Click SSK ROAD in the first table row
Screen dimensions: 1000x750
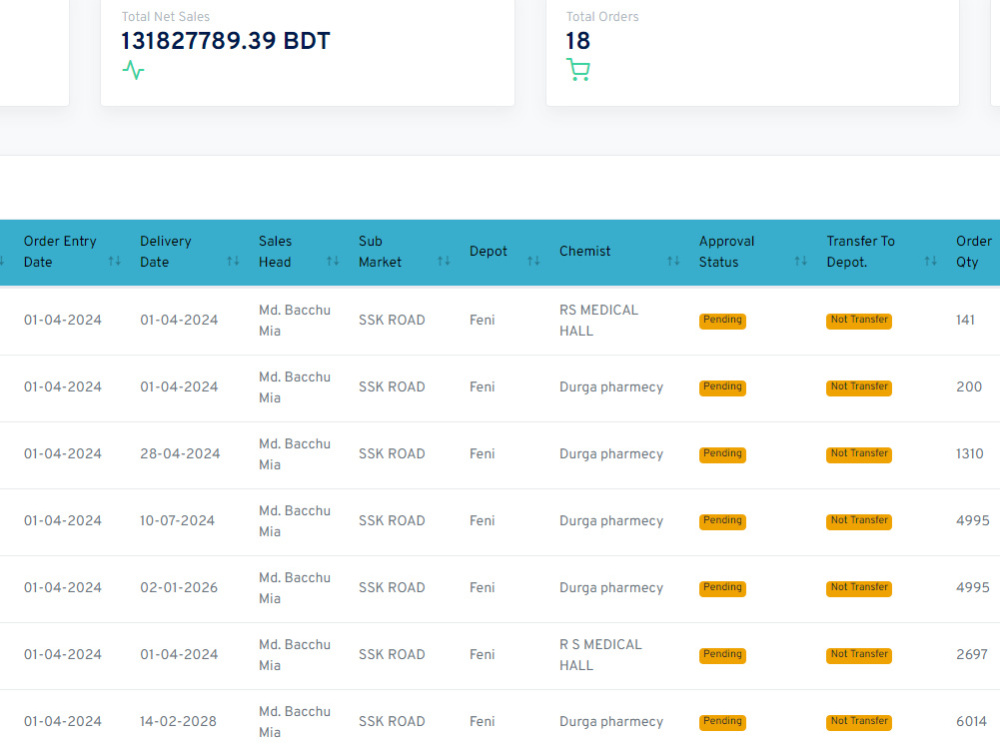click(x=392, y=320)
